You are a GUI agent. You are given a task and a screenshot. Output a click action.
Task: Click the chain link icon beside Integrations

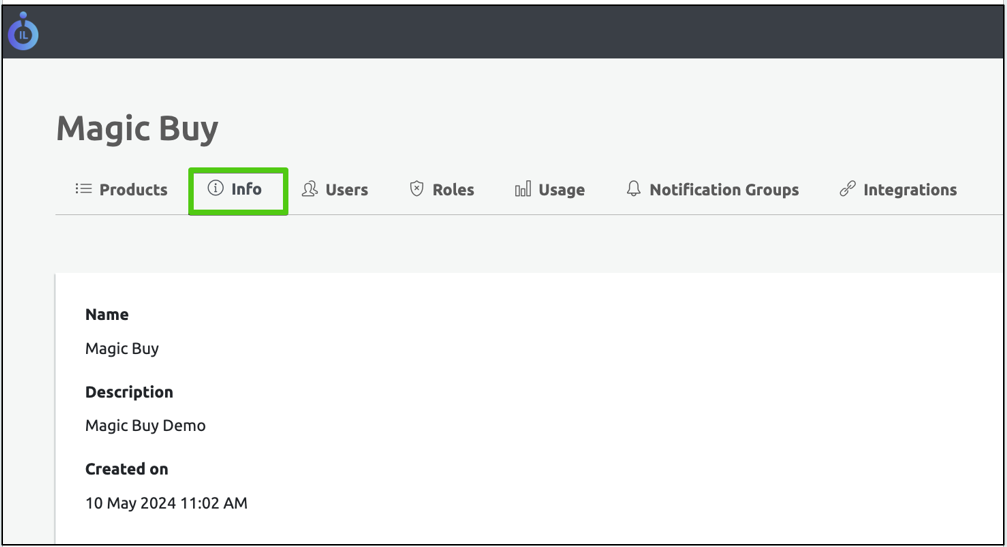(847, 189)
